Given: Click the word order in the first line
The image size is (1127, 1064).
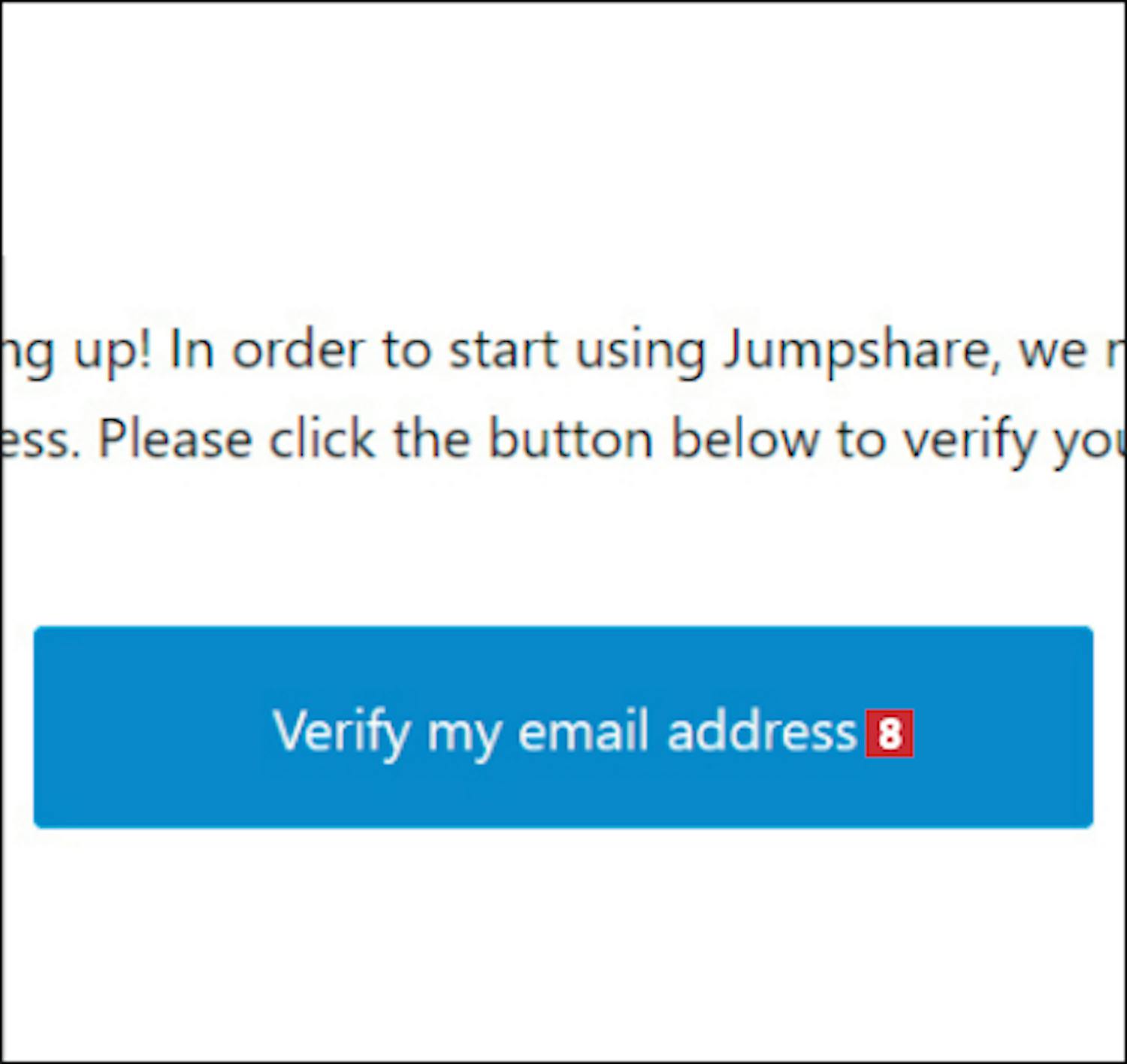Looking at the screenshot, I should coord(298,350).
